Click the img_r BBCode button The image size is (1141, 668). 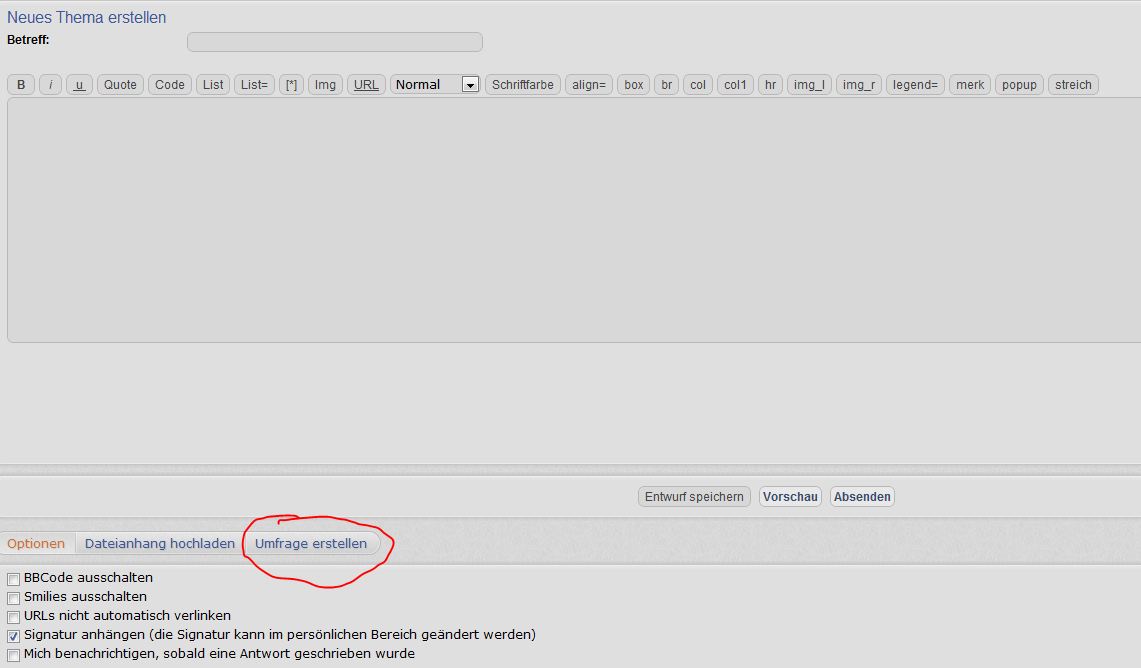pyautogui.click(x=859, y=84)
